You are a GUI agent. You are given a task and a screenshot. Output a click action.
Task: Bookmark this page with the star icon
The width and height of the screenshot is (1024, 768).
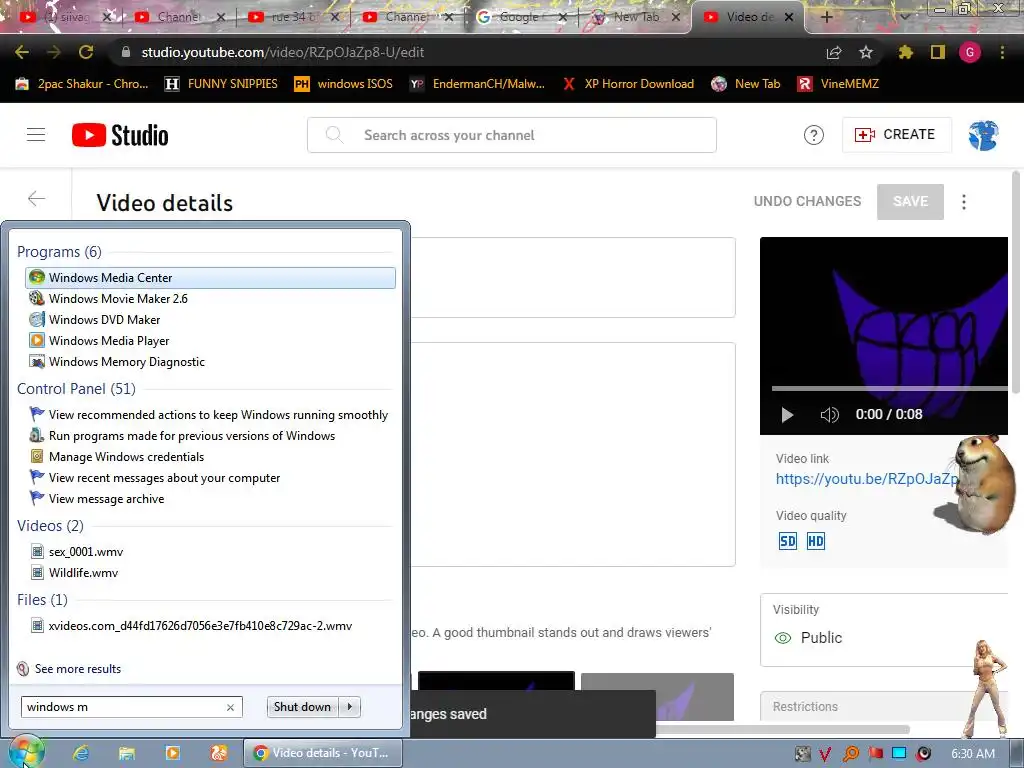pos(866,52)
